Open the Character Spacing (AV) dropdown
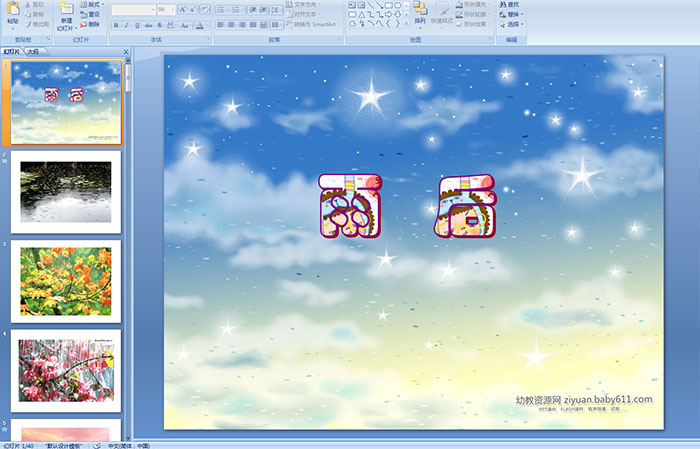 (171, 25)
